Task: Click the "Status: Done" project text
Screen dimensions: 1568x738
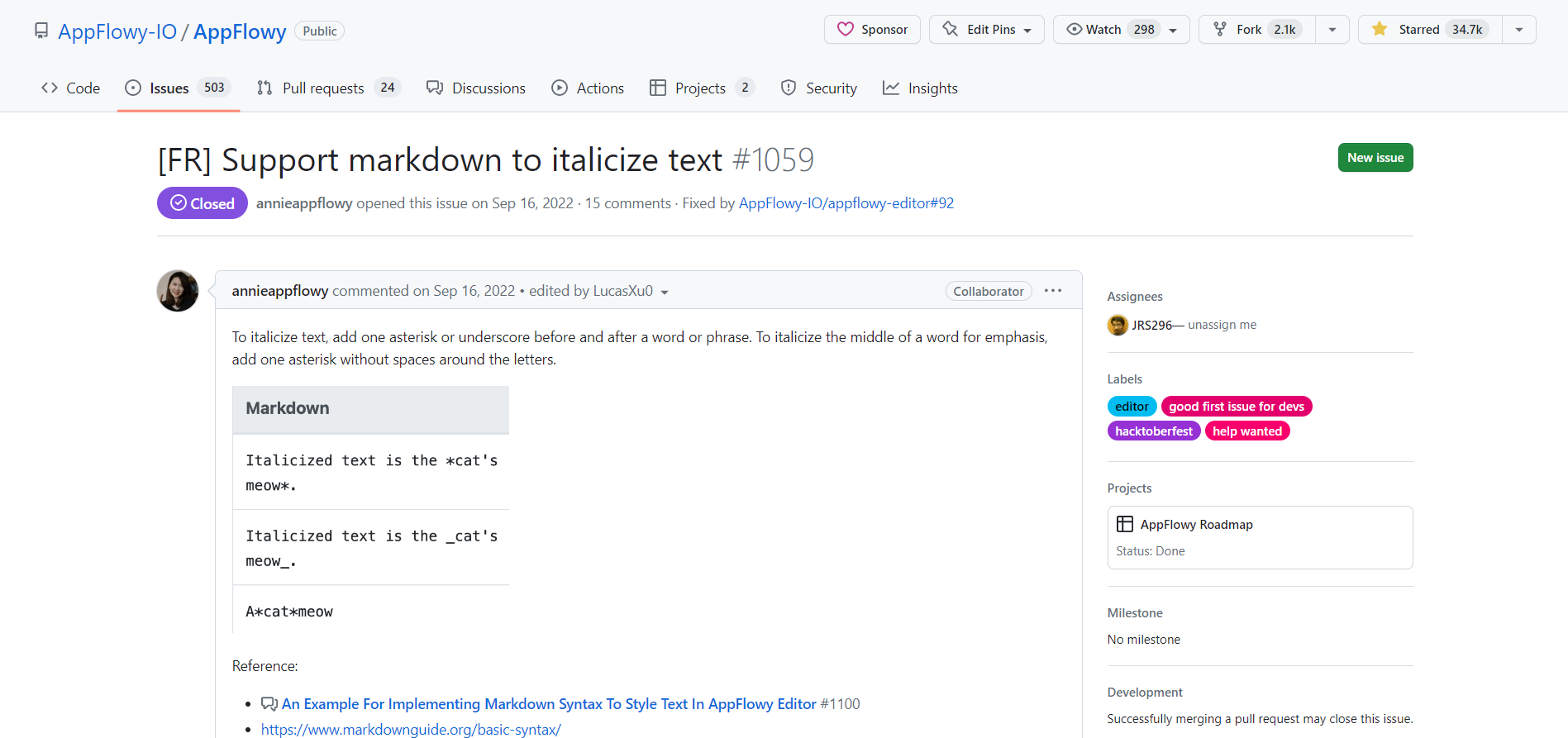Action: pos(1151,551)
